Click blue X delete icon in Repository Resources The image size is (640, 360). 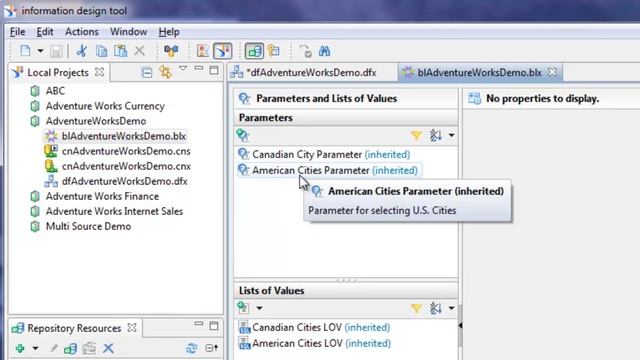(108, 348)
